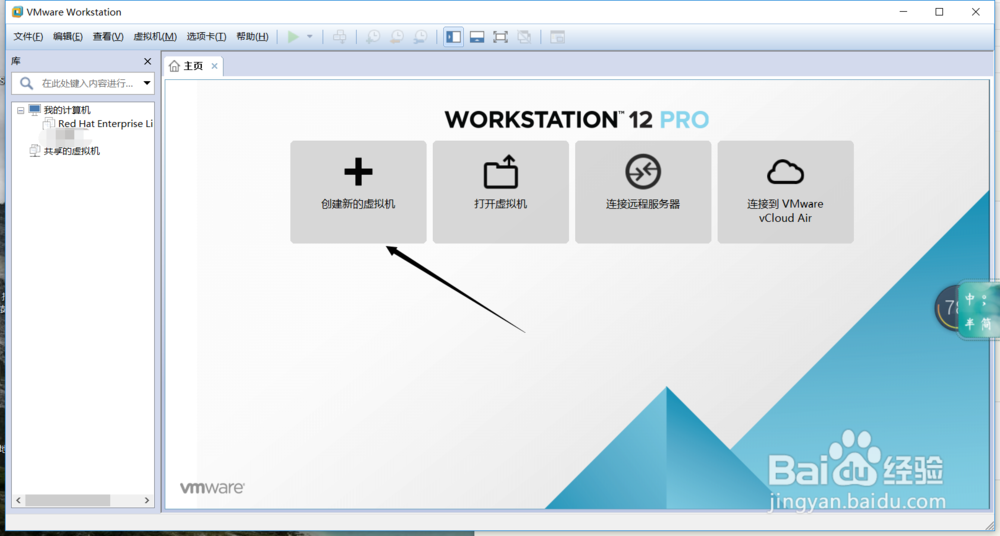Select 我的计算机 in the library tree

[67, 110]
